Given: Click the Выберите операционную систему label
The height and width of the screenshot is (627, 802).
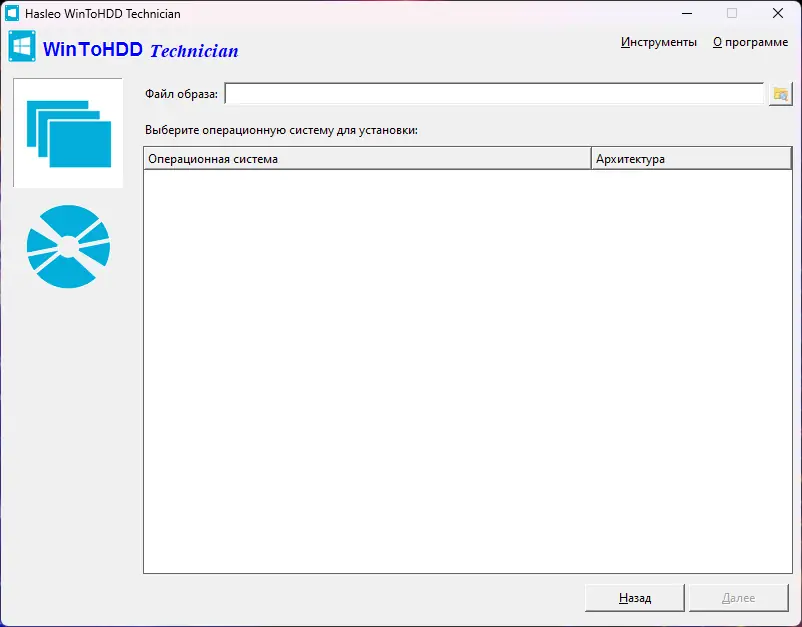Looking at the screenshot, I should click(281, 130).
